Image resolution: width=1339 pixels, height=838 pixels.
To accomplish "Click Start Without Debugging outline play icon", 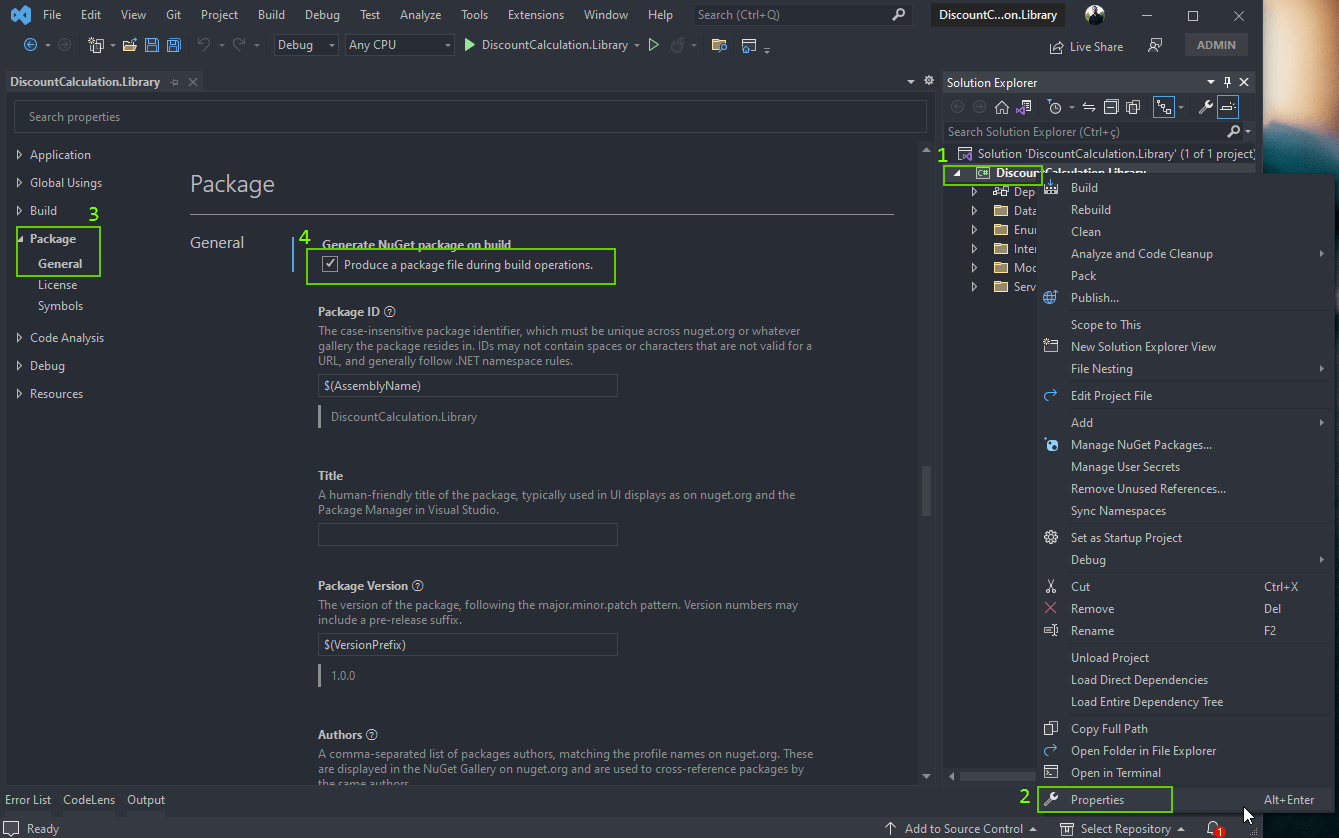I will tap(654, 45).
